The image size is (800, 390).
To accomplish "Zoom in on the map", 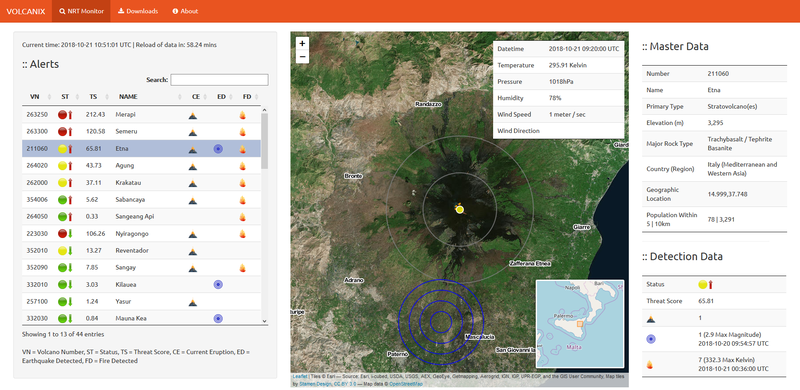I will click(x=303, y=44).
